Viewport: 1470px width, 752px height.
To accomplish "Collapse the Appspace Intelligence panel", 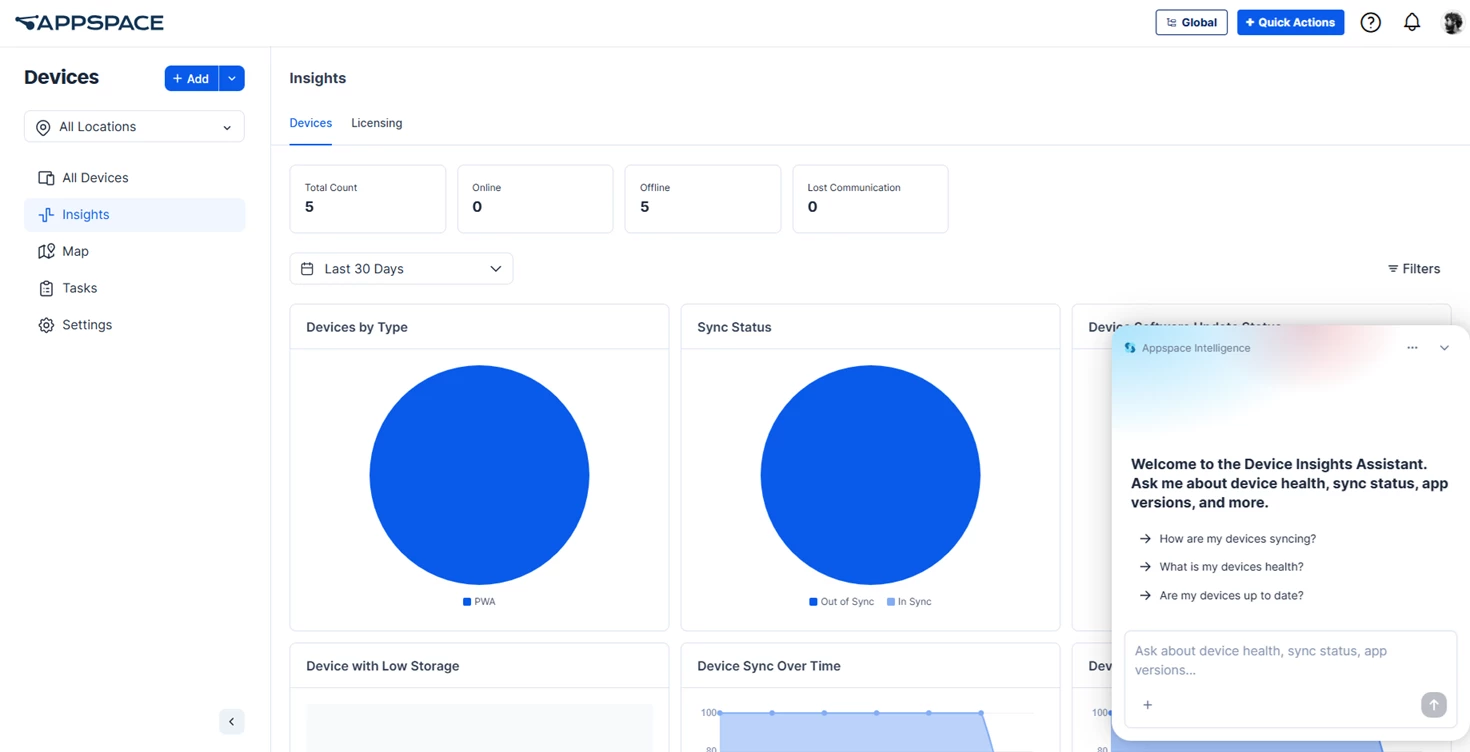I will 1444,348.
